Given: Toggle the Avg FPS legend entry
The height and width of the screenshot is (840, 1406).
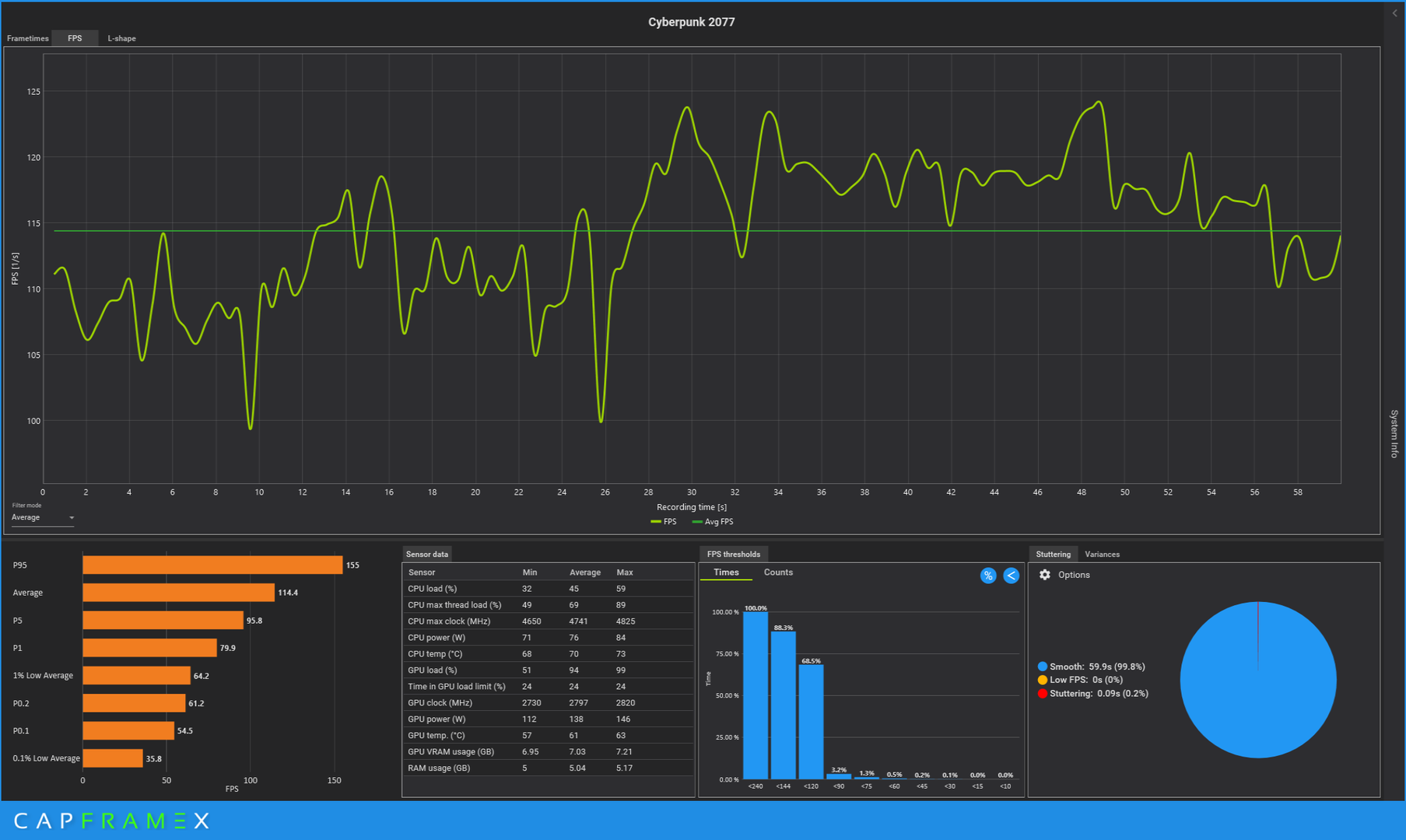Looking at the screenshot, I should (713, 522).
